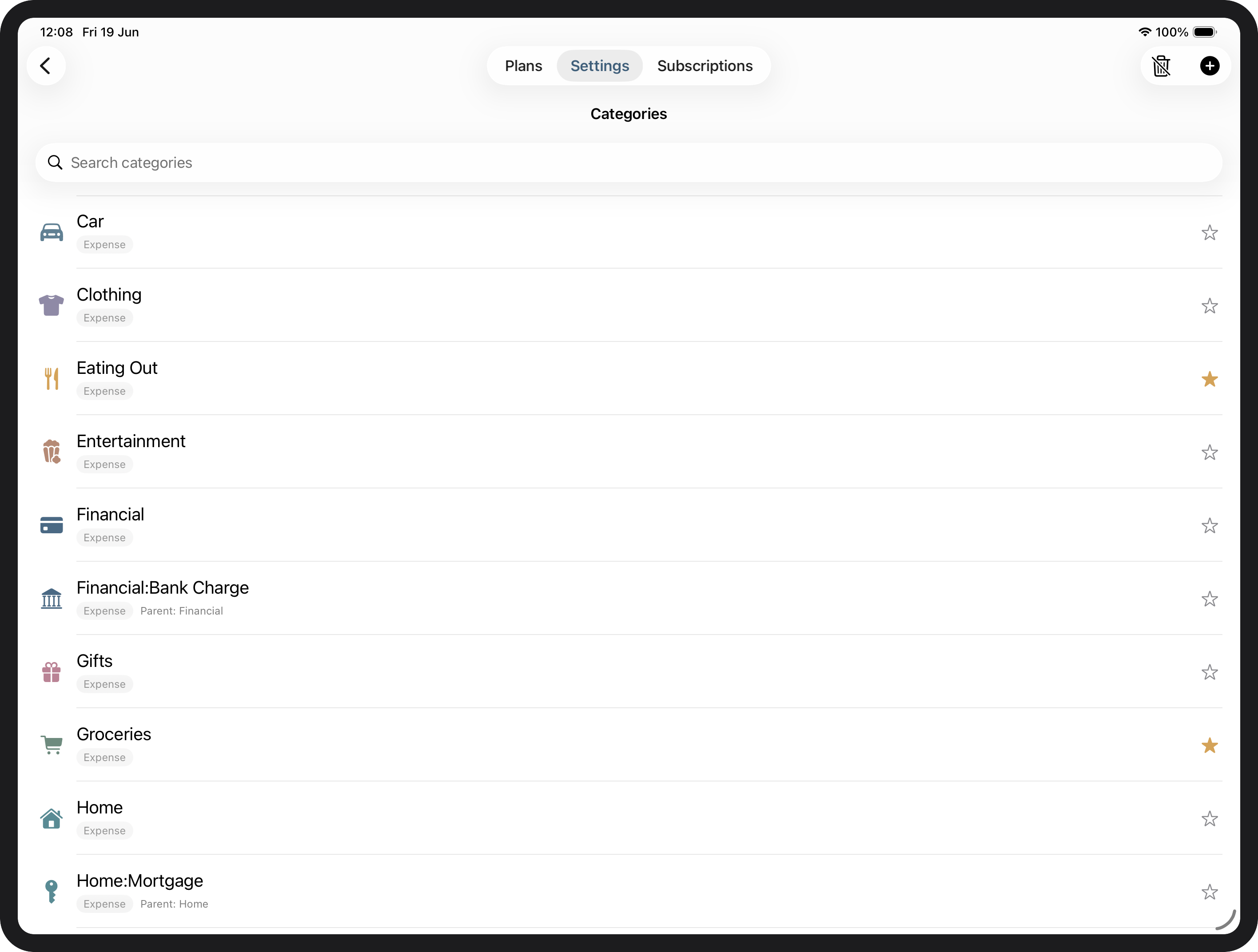Favorite the Clothing category star
This screenshot has height=952, width=1258.
pos(1210,306)
